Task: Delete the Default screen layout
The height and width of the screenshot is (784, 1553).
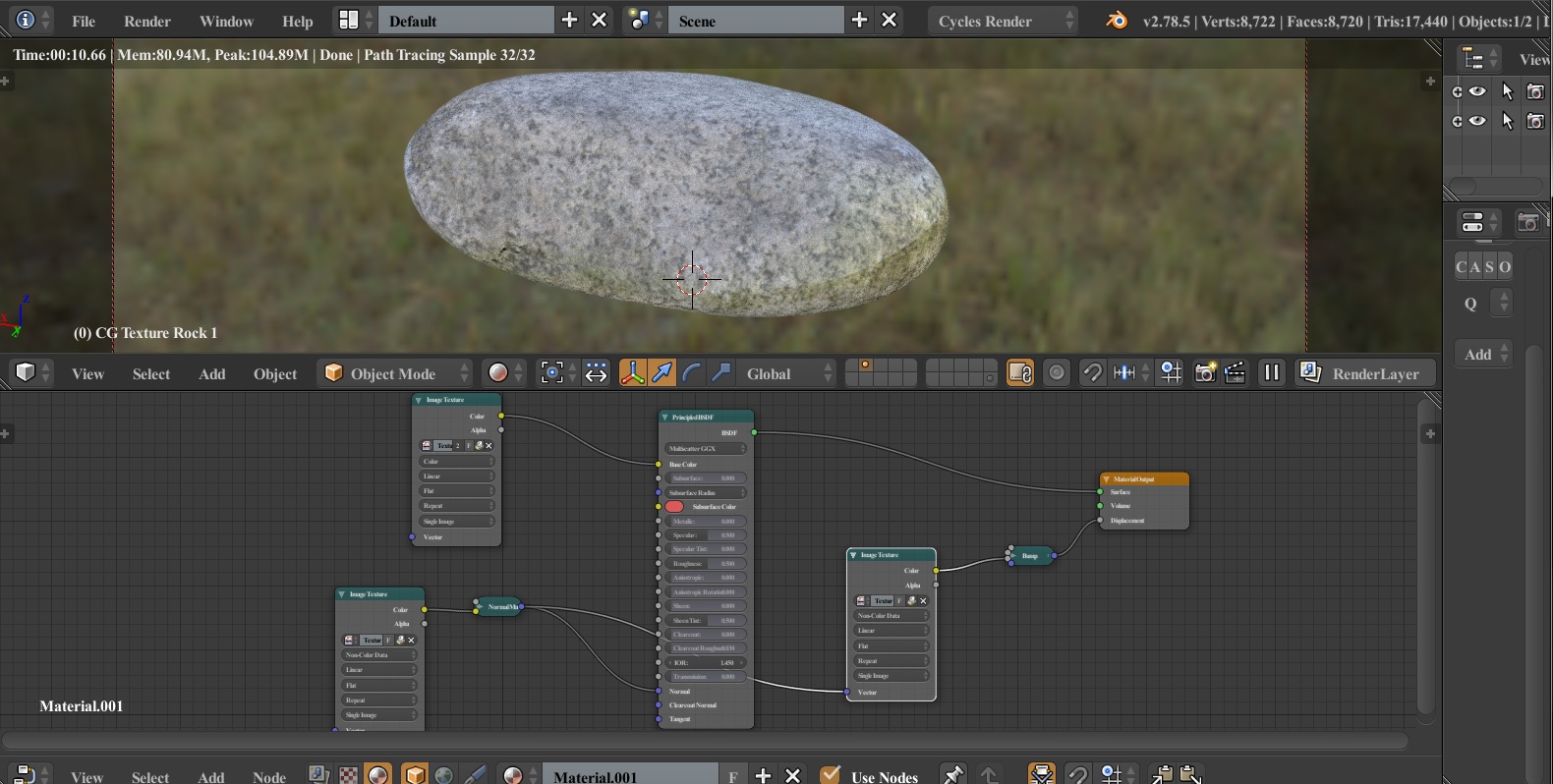Action: [x=599, y=20]
